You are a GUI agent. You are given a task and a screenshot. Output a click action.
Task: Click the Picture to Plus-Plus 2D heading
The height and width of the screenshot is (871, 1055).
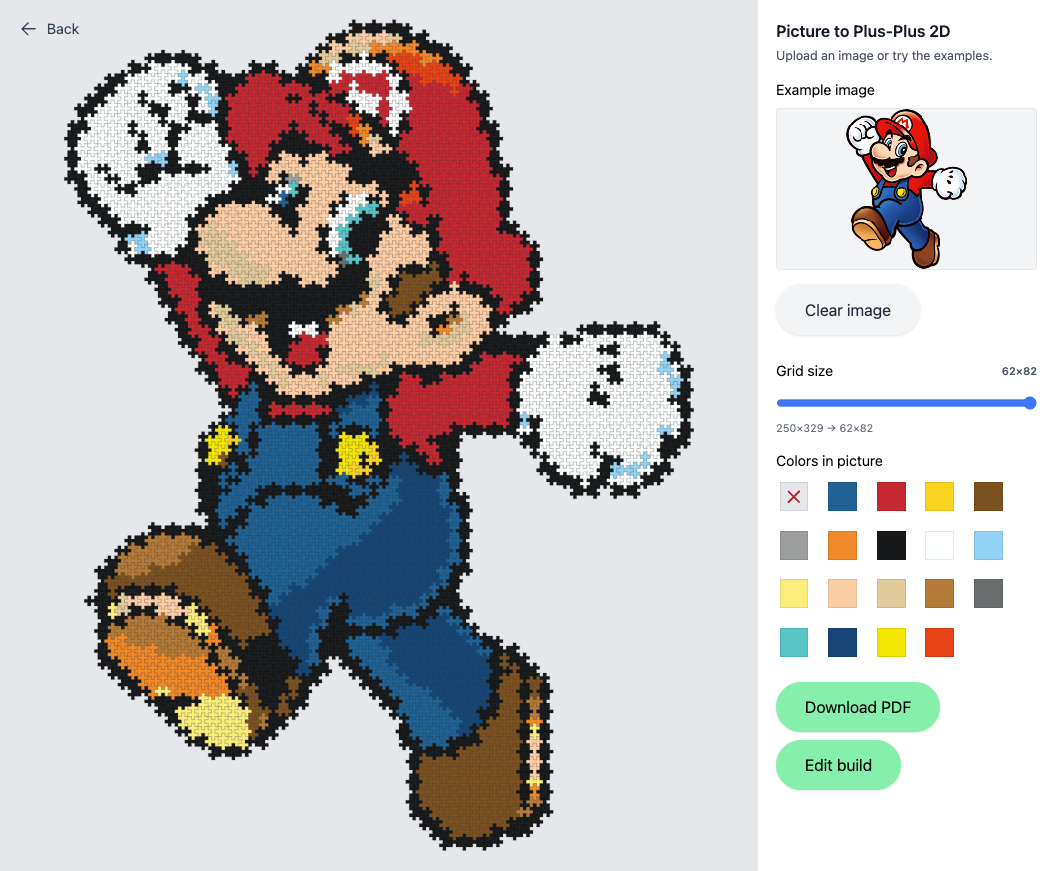(863, 31)
